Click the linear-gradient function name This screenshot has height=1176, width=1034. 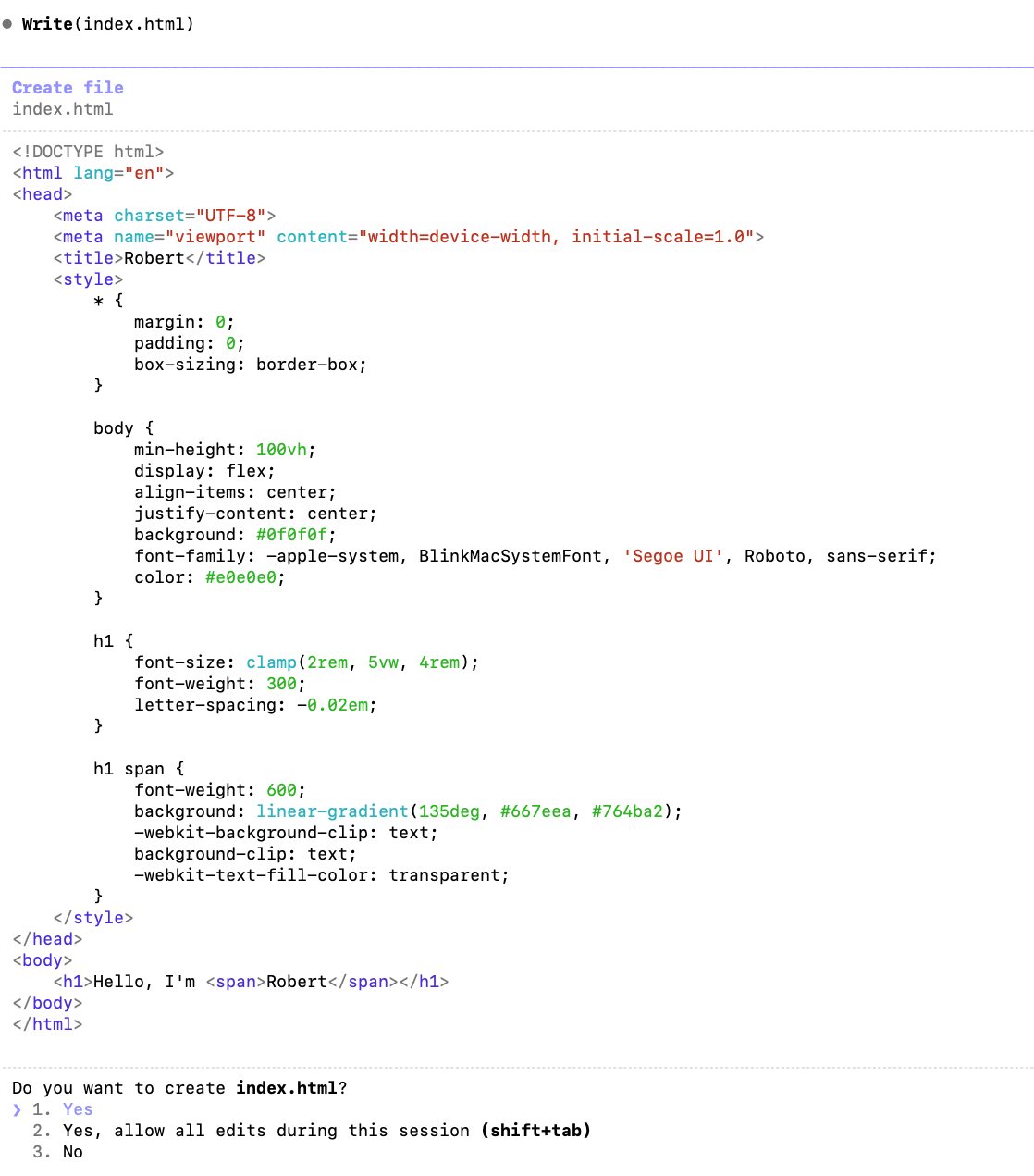[x=332, y=811]
